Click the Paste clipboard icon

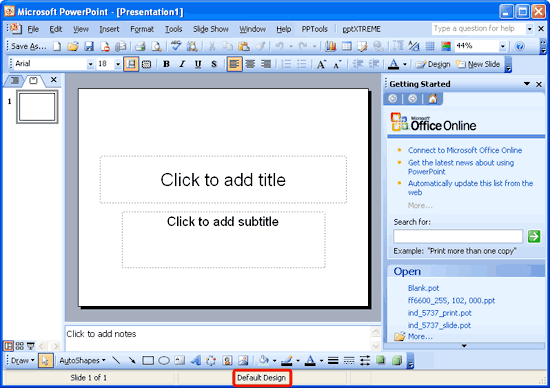click(244, 46)
